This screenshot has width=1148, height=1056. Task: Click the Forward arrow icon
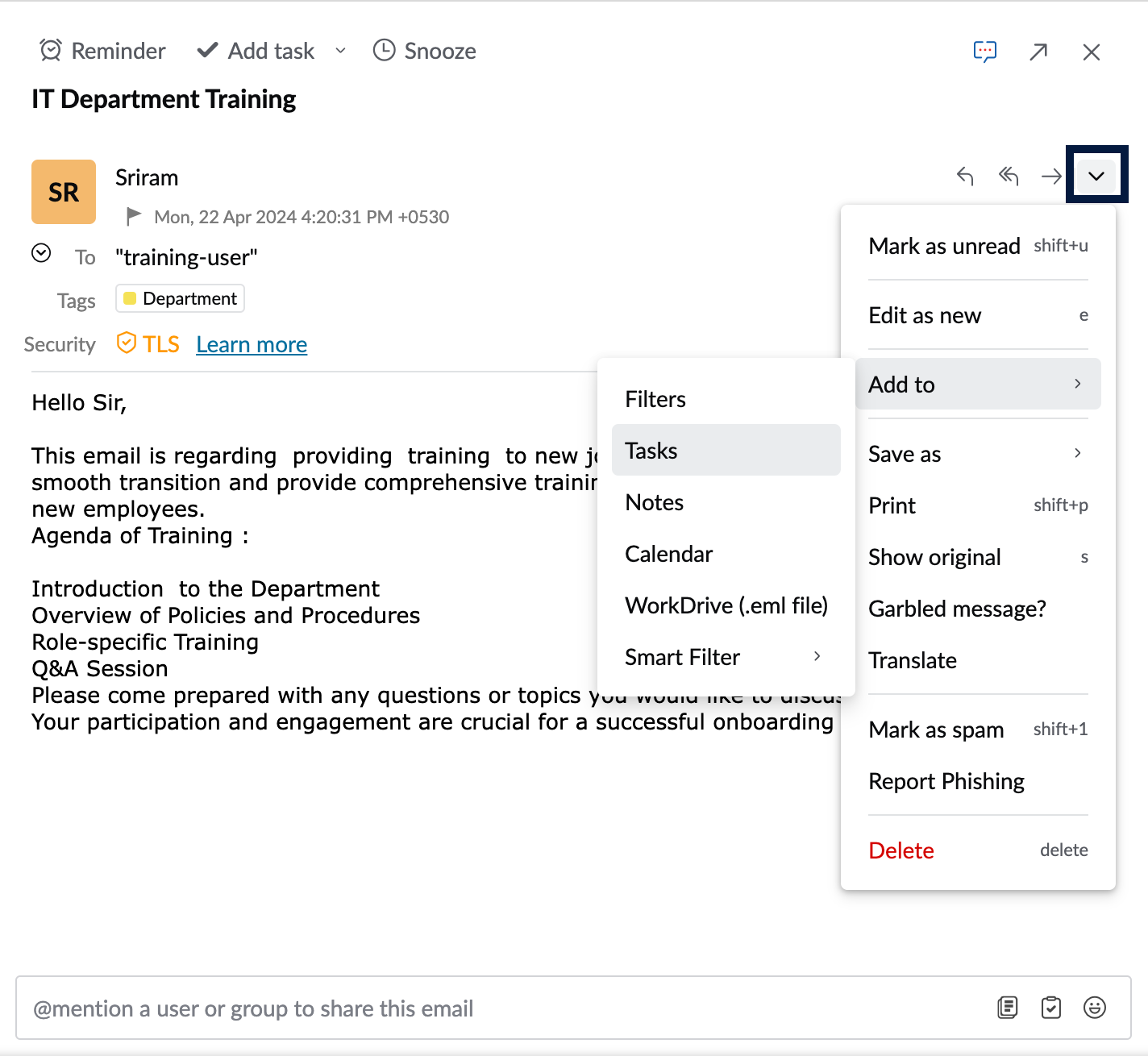[x=1050, y=176]
